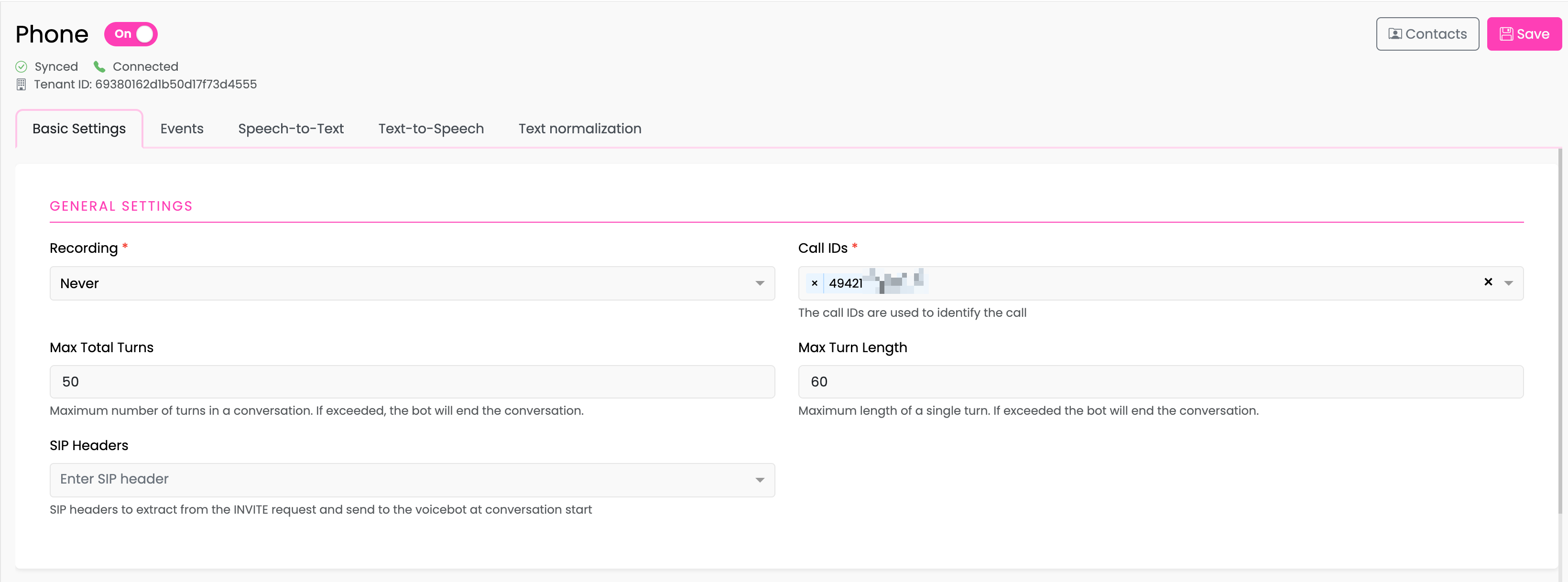Click the Tenant ID 69380162d1b50d17f73d4555 text
This screenshot has width=1568, height=582.
coord(145,85)
